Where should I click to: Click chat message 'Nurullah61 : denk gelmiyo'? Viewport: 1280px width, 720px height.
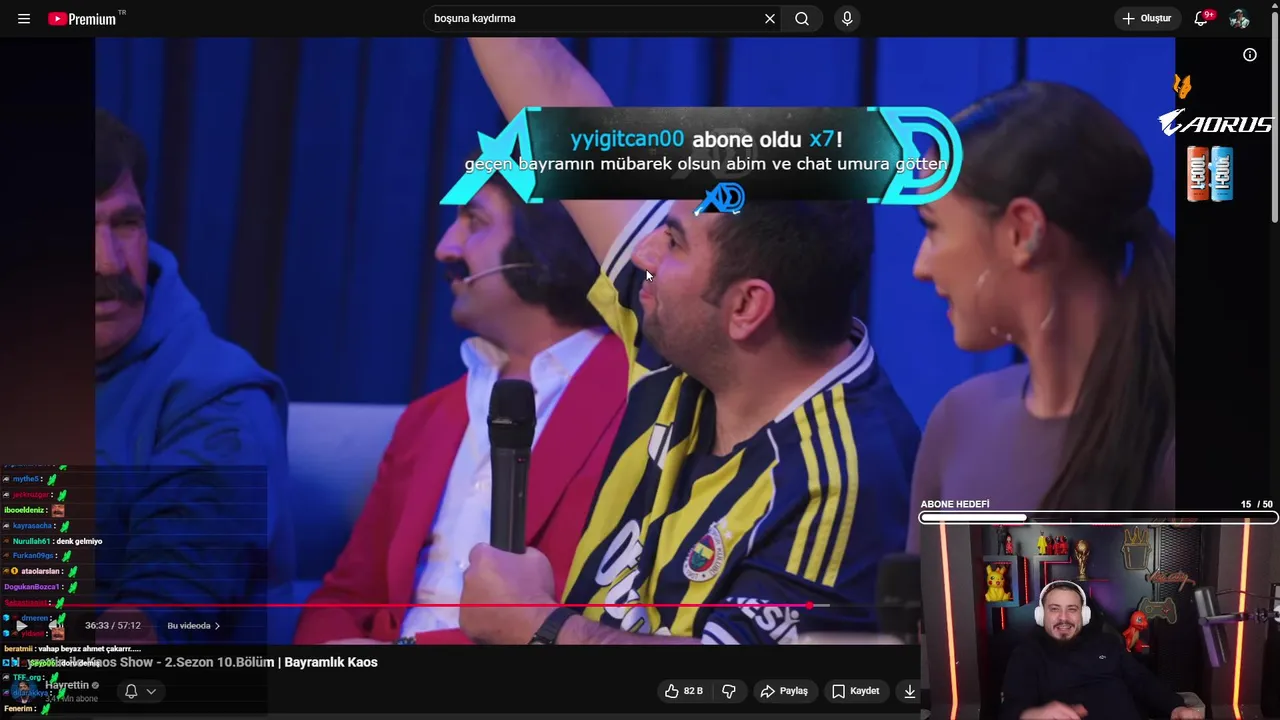pos(57,541)
